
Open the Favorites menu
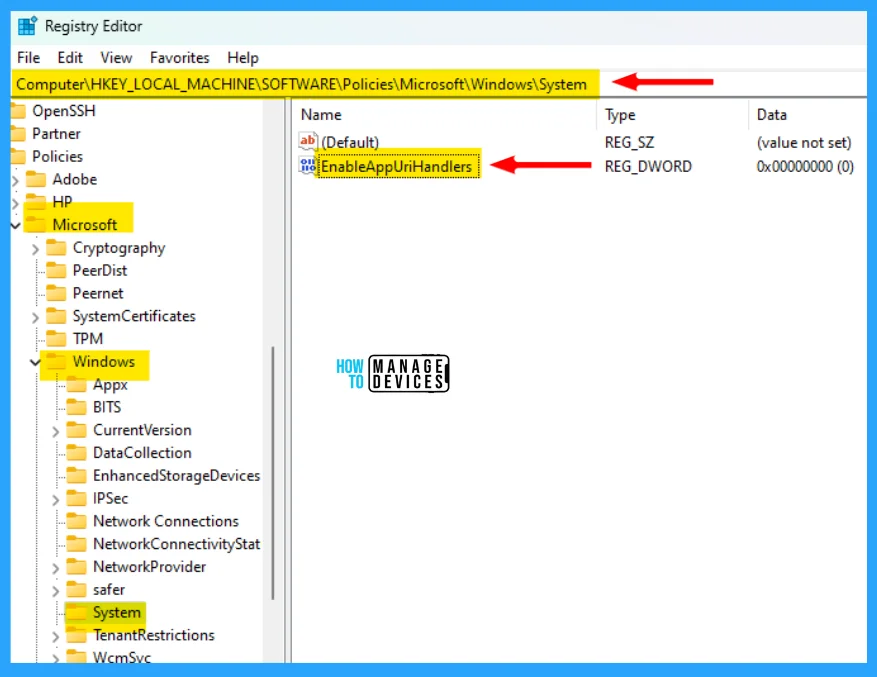pos(180,58)
